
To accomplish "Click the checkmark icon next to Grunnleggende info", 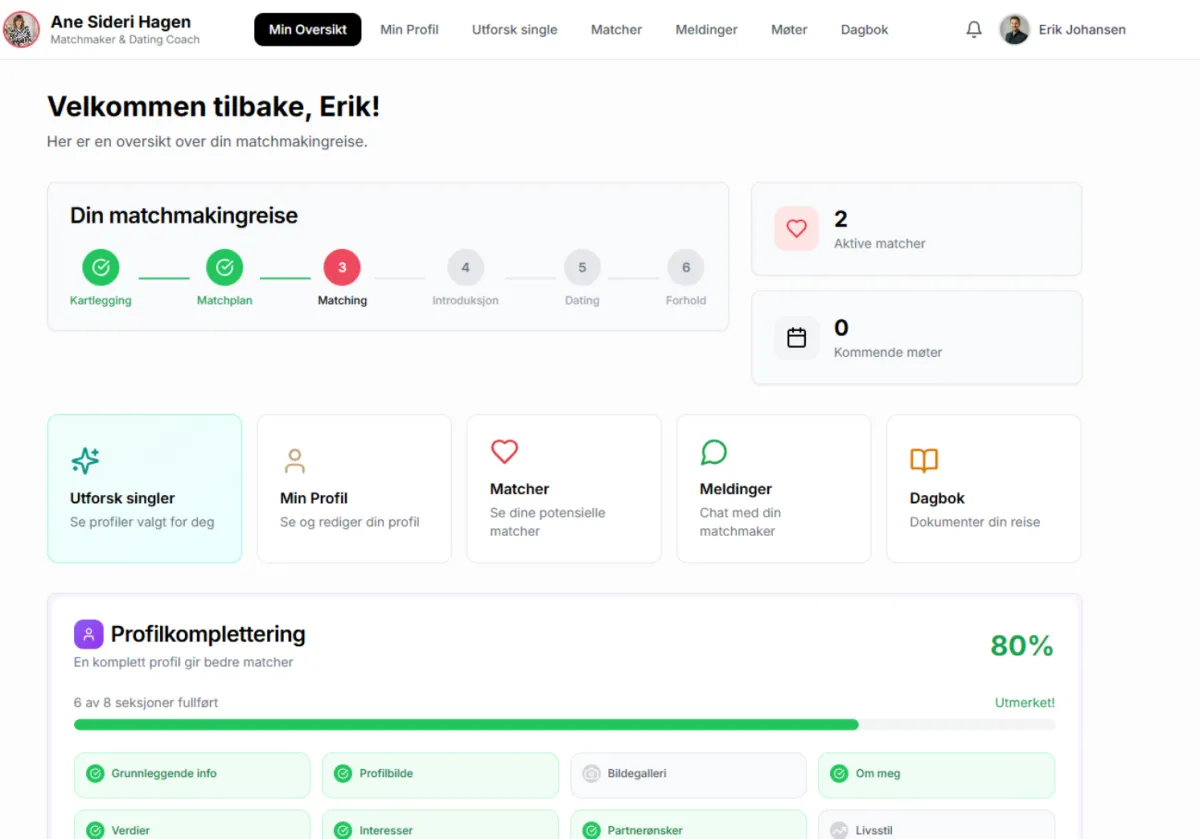I will 95,773.
